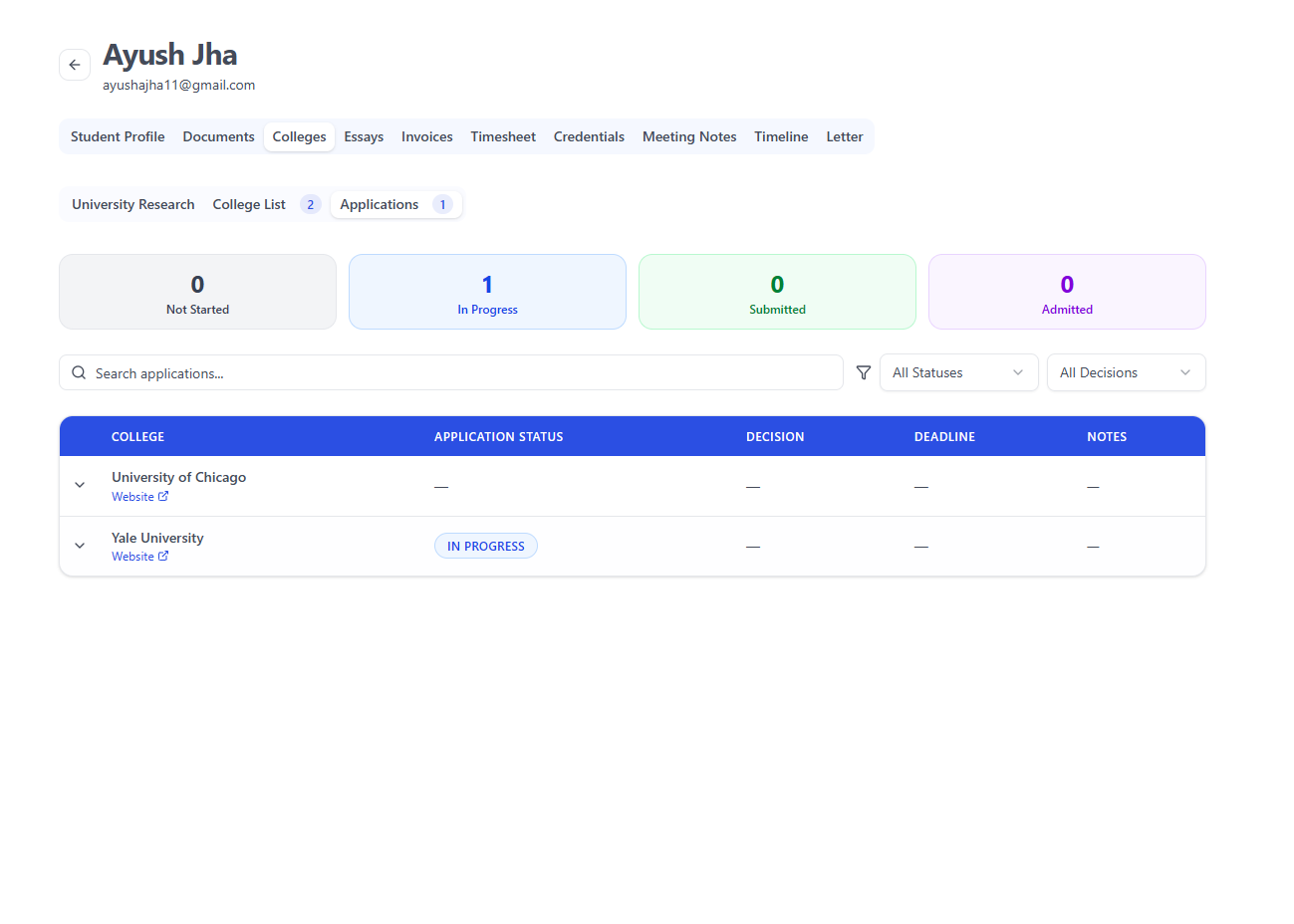Click the Admitted summary card

[x=1067, y=292]
